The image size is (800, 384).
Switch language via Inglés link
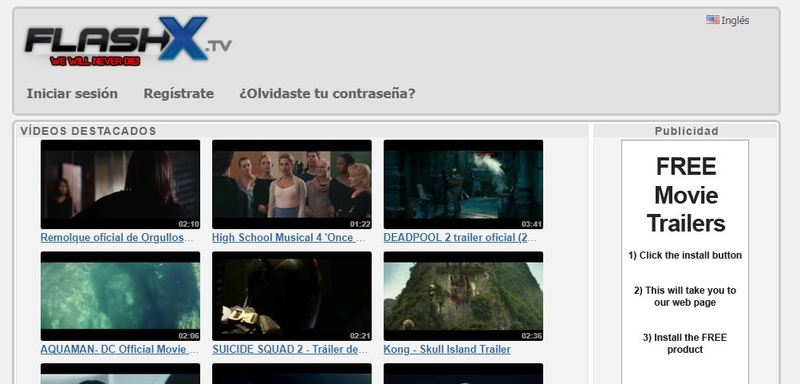[x=735, y=20]
